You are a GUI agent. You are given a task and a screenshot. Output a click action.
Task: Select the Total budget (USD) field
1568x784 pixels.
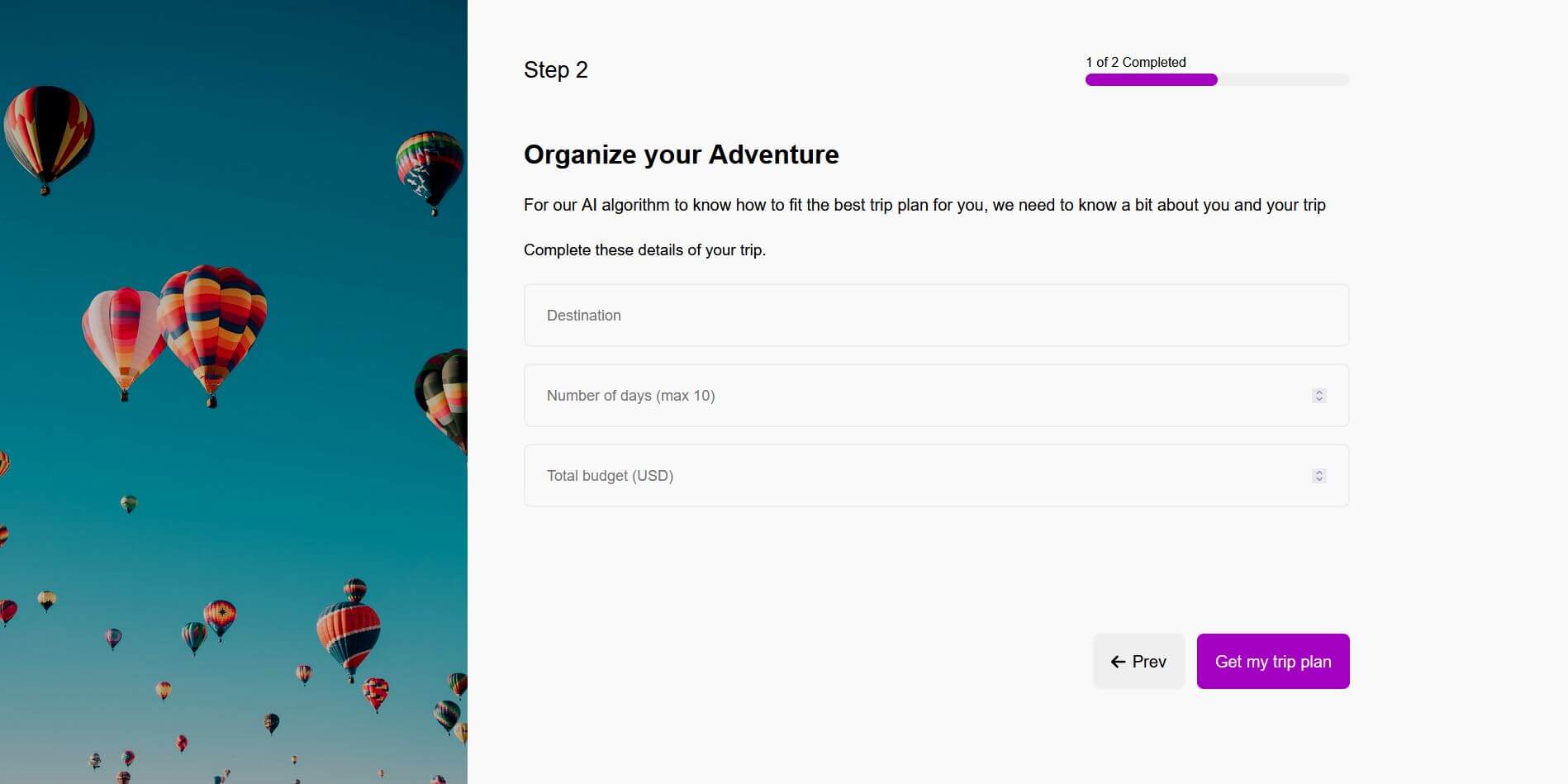[x=909, y=476]
